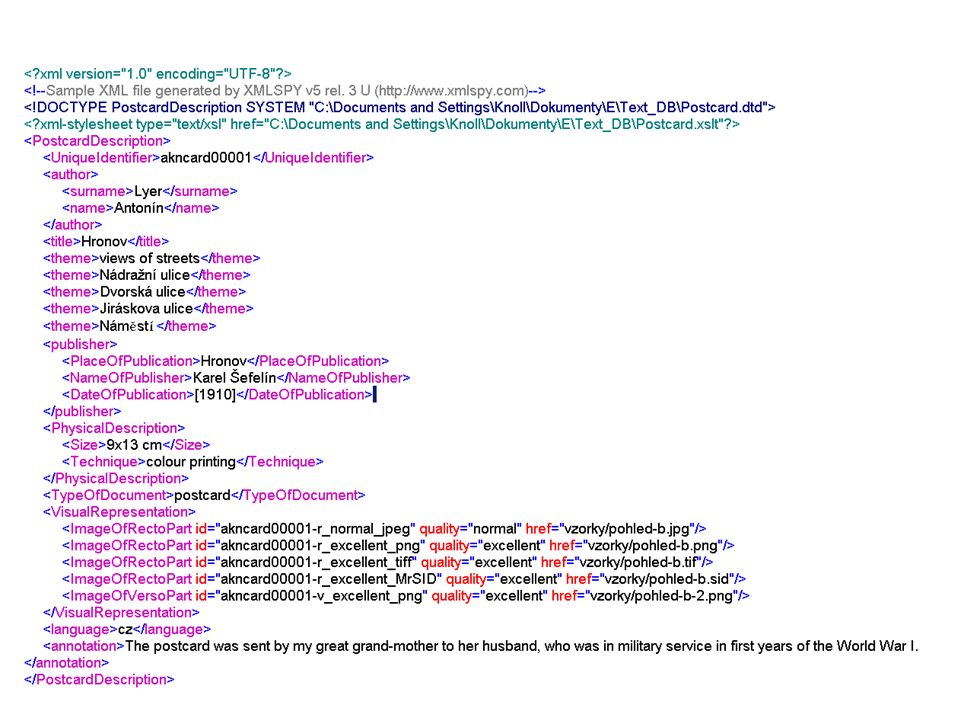Screen dimensions: 960x720
Task: Click the ImageOfVersoPart line with pohled-b-2.png
Action: (406, 596)
